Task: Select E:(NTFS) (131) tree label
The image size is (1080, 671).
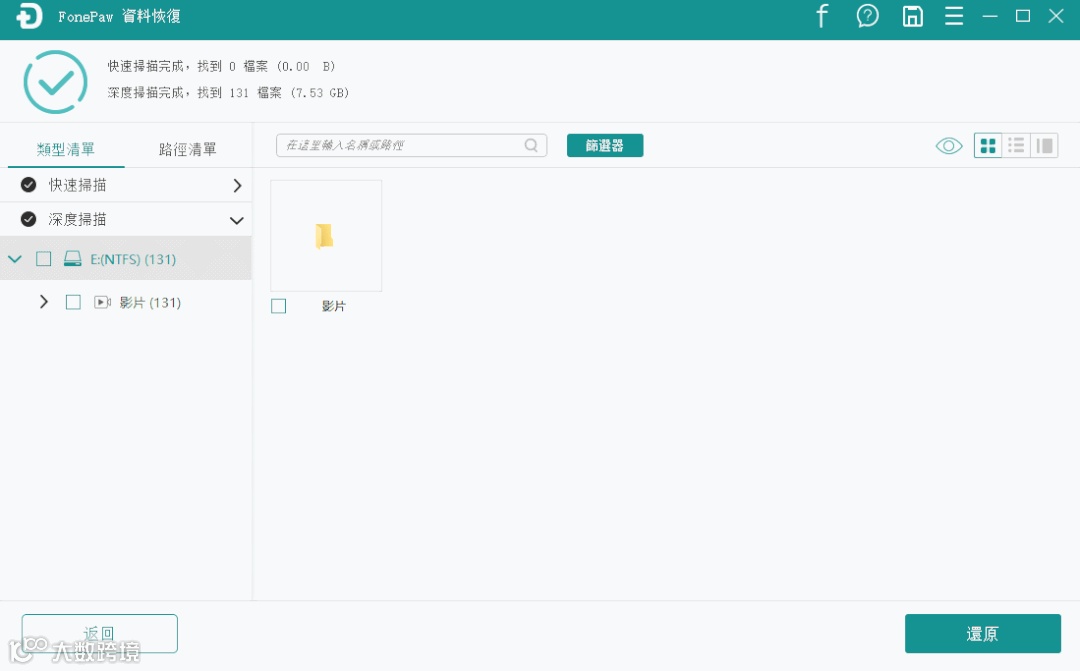Action: [x=133, y=259]
